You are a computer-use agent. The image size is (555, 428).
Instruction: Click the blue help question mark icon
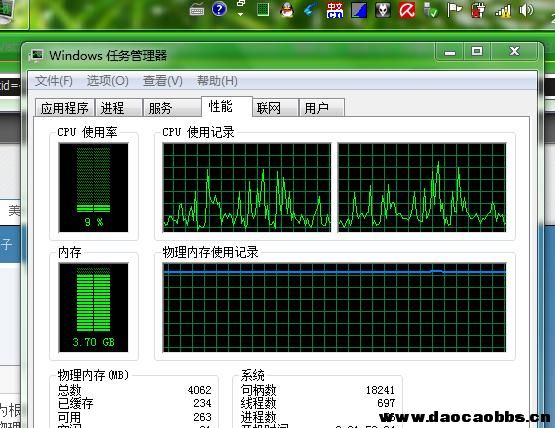point(219,9)
